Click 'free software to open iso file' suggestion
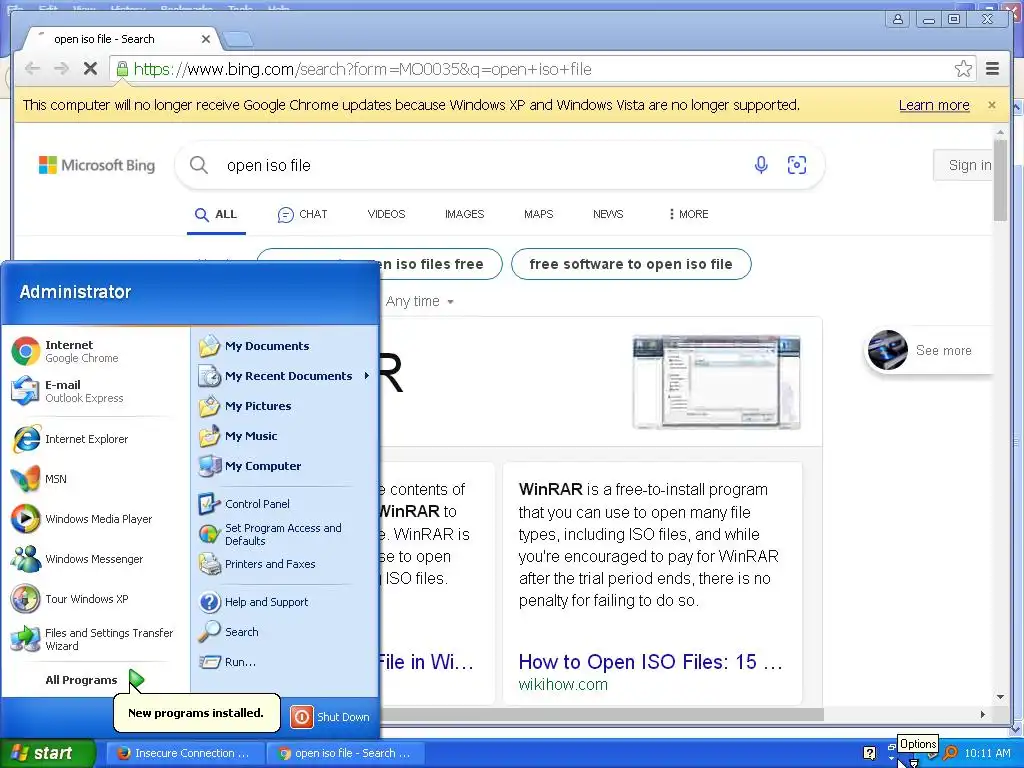Viewport: 1024px width, 768px height. 631,264
